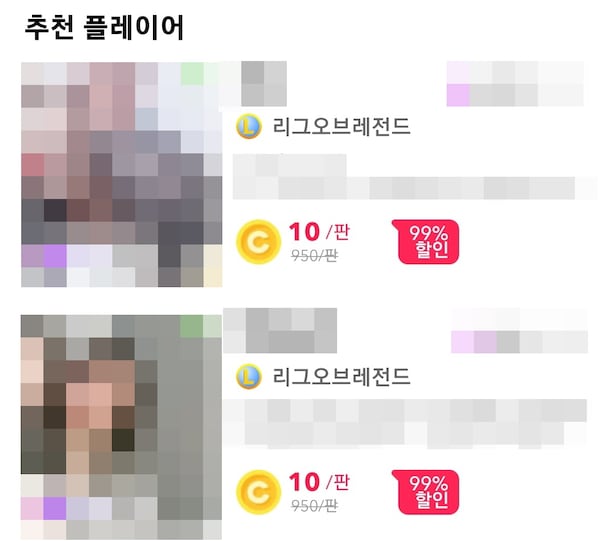Click the first player's blurred description text

point(415,177)
